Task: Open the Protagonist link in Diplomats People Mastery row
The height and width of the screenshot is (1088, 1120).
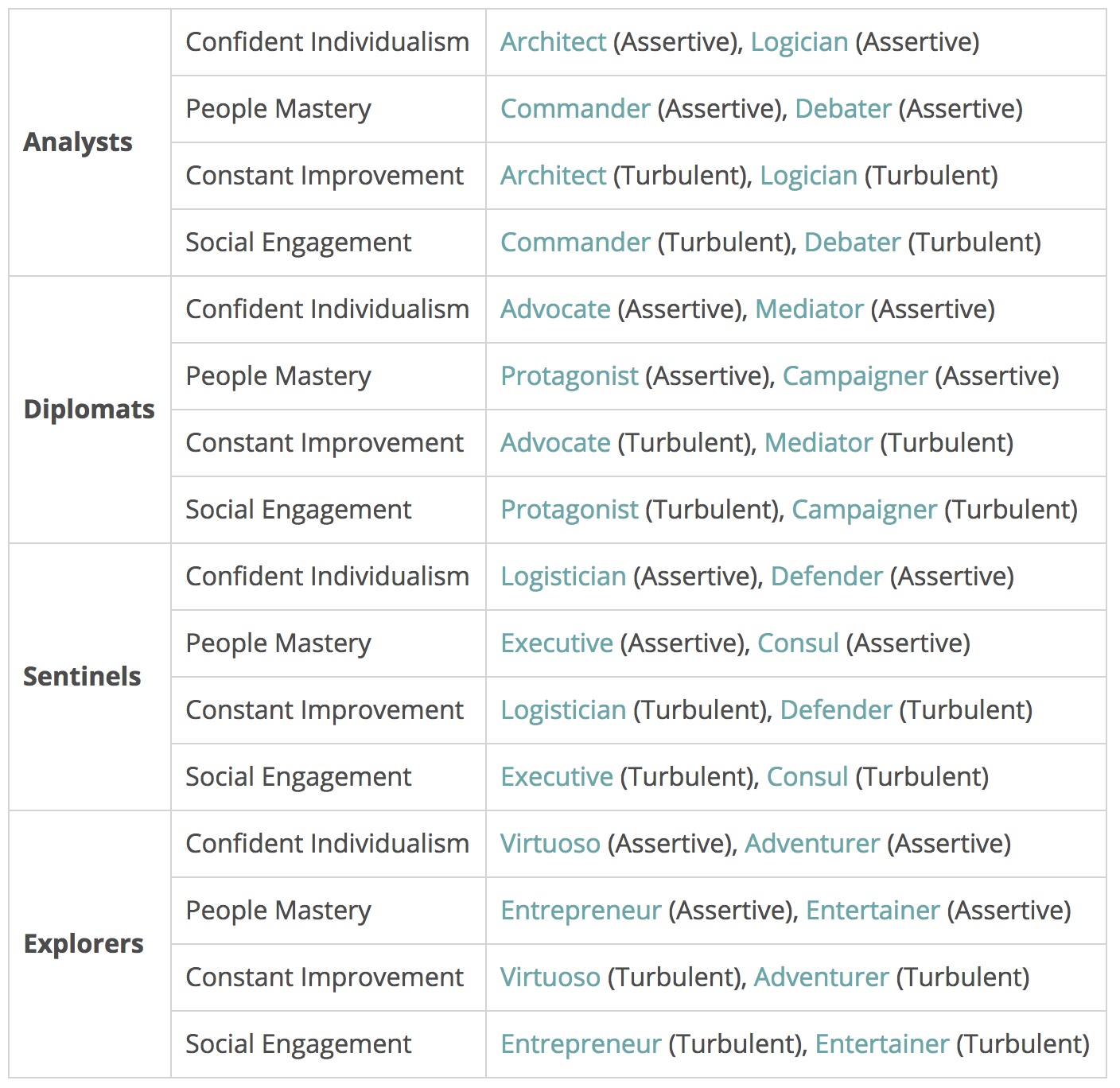Action: (570, 376)
